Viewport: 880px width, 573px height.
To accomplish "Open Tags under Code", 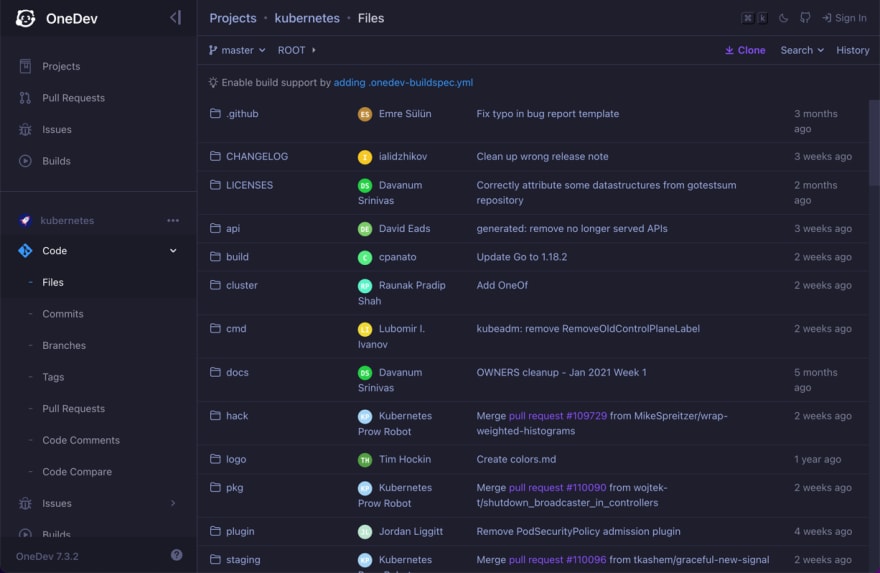I will [x=53, y=377].
